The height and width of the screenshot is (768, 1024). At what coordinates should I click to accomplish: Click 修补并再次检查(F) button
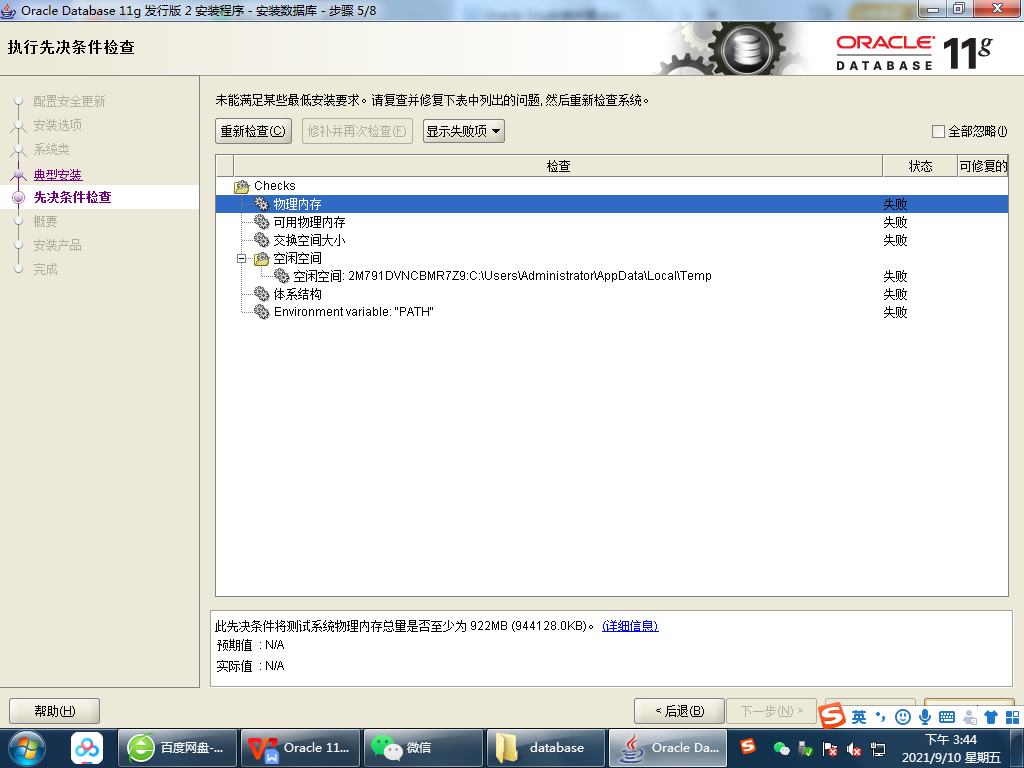click(x=357, y=131)
